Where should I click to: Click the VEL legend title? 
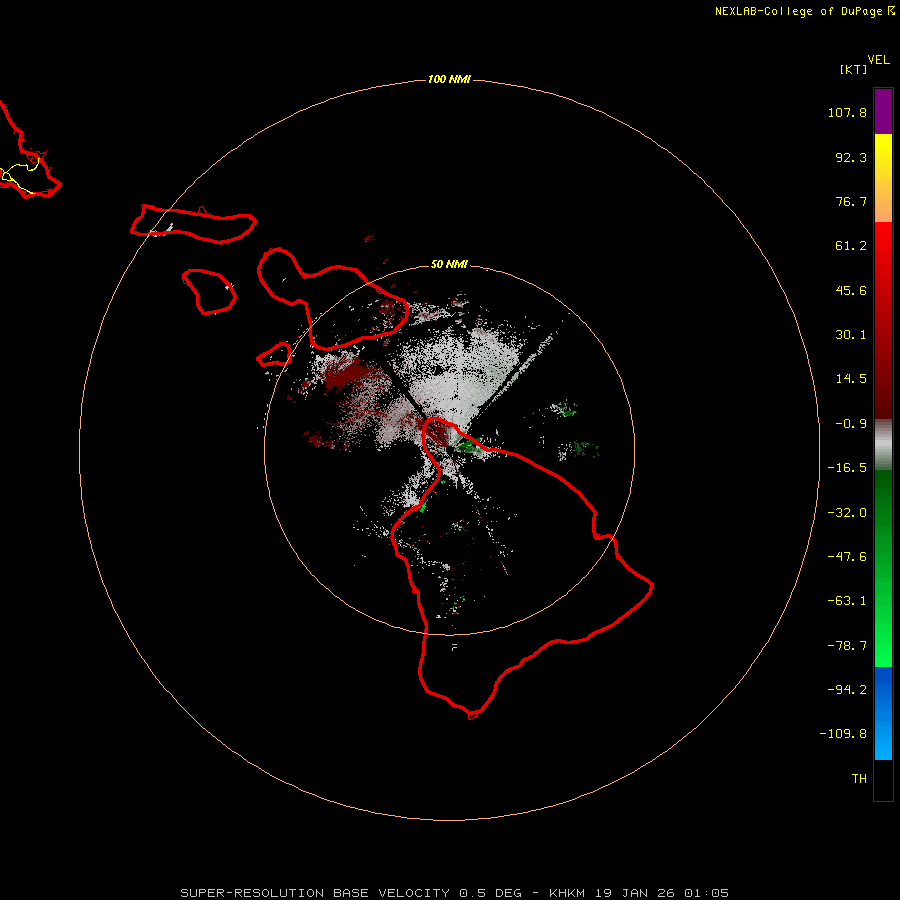tap(878, 60)
